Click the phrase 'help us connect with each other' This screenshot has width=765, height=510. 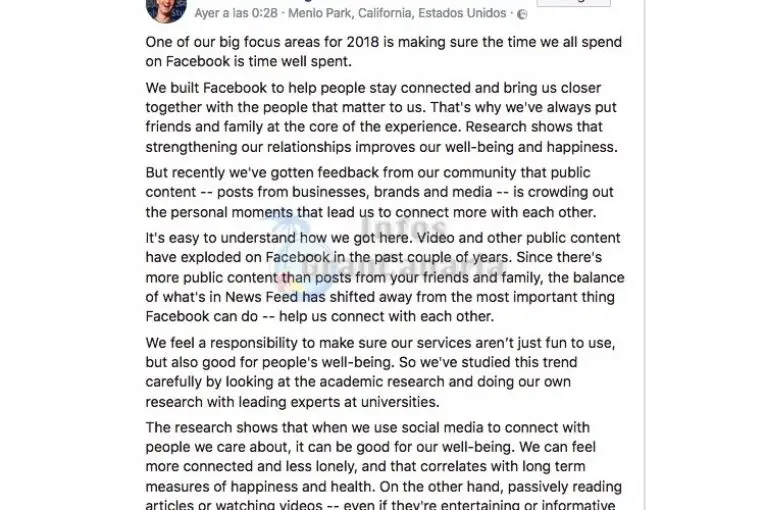pyautogui.click(x=385, y=317)
